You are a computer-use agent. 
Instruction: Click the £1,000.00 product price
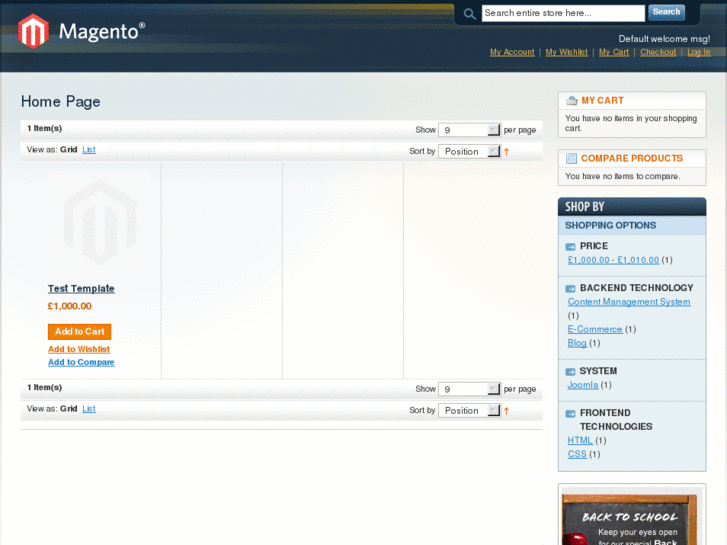pyautogui.click(x=70, y=306)
